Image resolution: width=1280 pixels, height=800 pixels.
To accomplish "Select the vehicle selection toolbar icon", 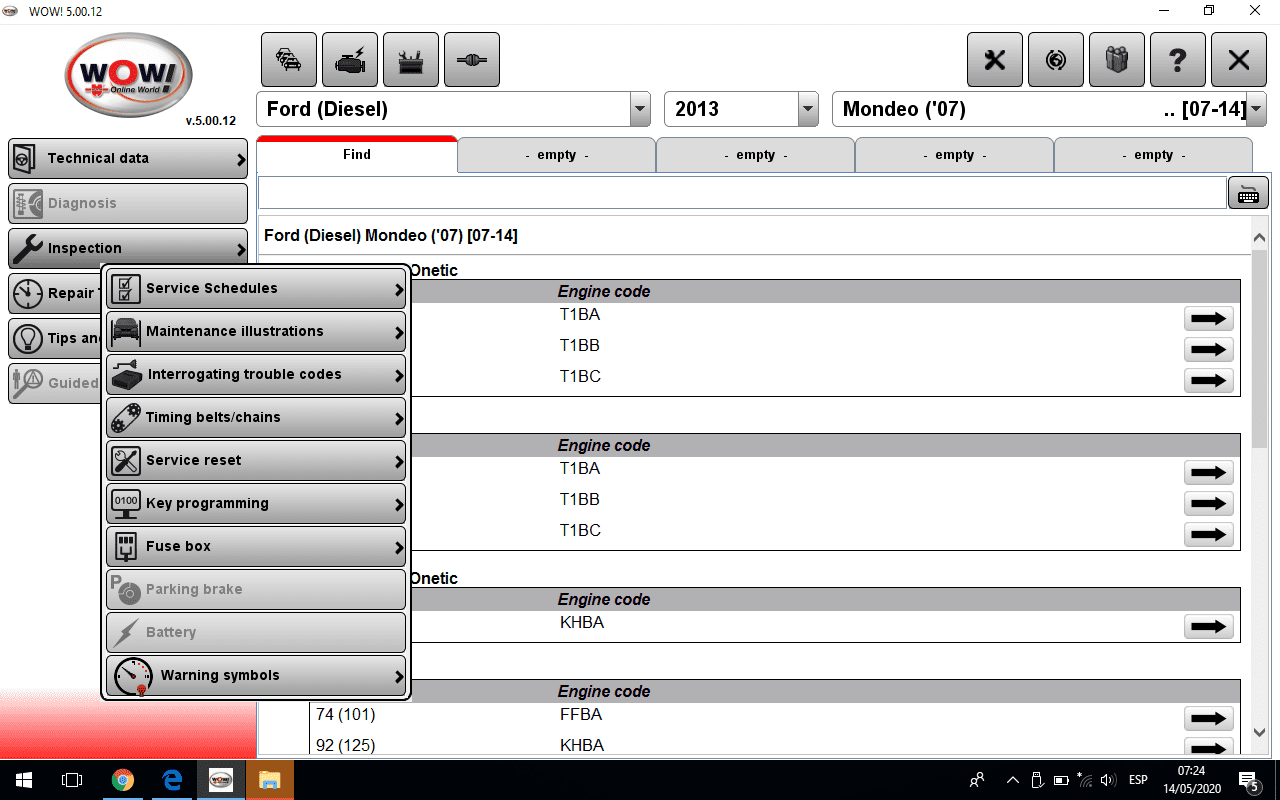I will 289,60.
